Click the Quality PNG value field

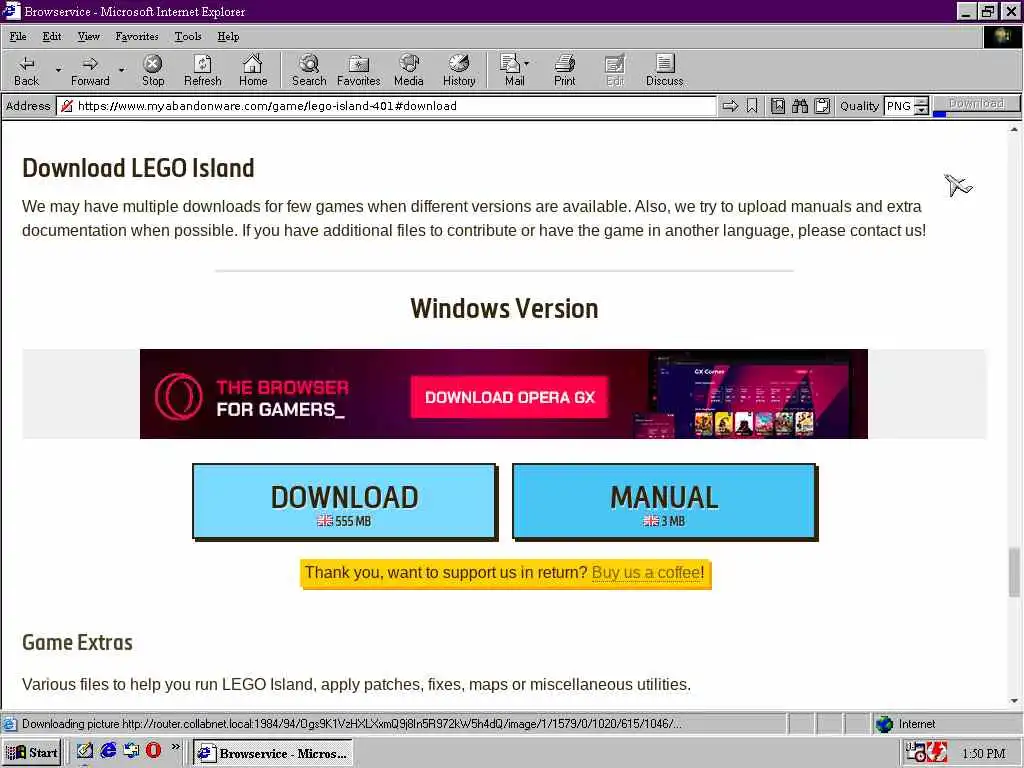point(899,106)
